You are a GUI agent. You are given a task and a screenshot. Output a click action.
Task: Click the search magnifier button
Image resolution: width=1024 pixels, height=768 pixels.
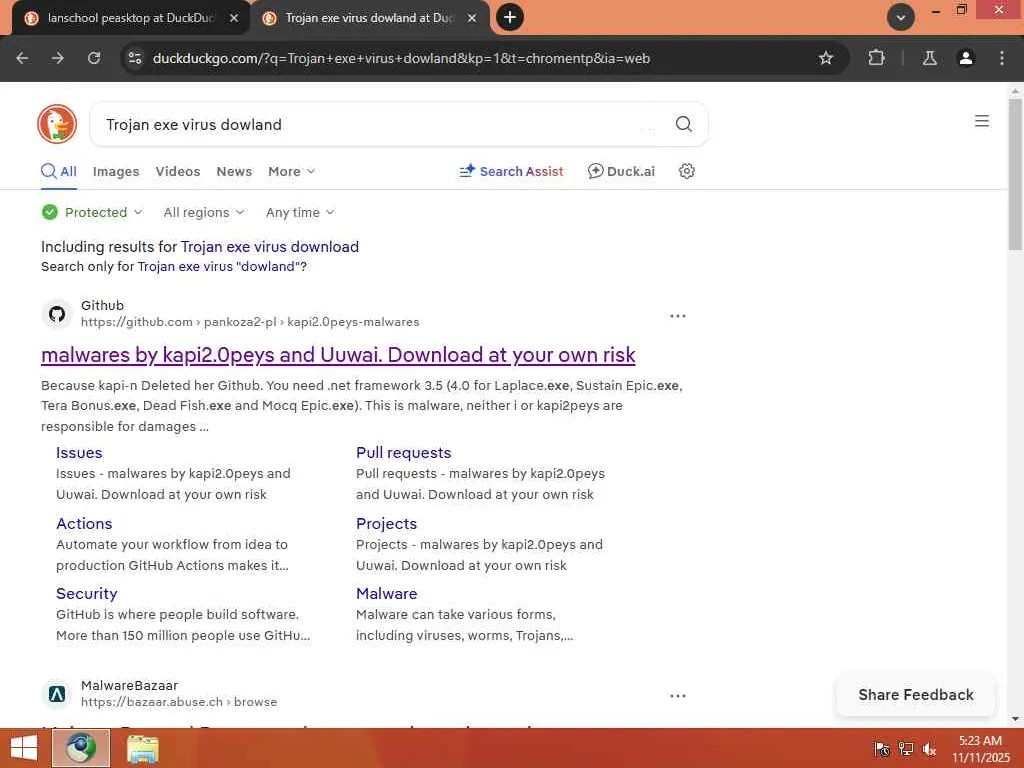coord(683,124)
